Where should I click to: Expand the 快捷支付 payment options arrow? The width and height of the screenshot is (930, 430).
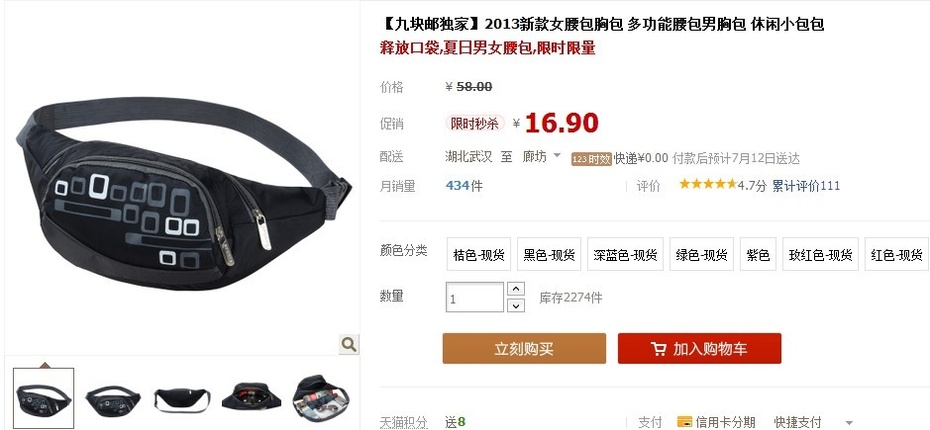(849, 423)
